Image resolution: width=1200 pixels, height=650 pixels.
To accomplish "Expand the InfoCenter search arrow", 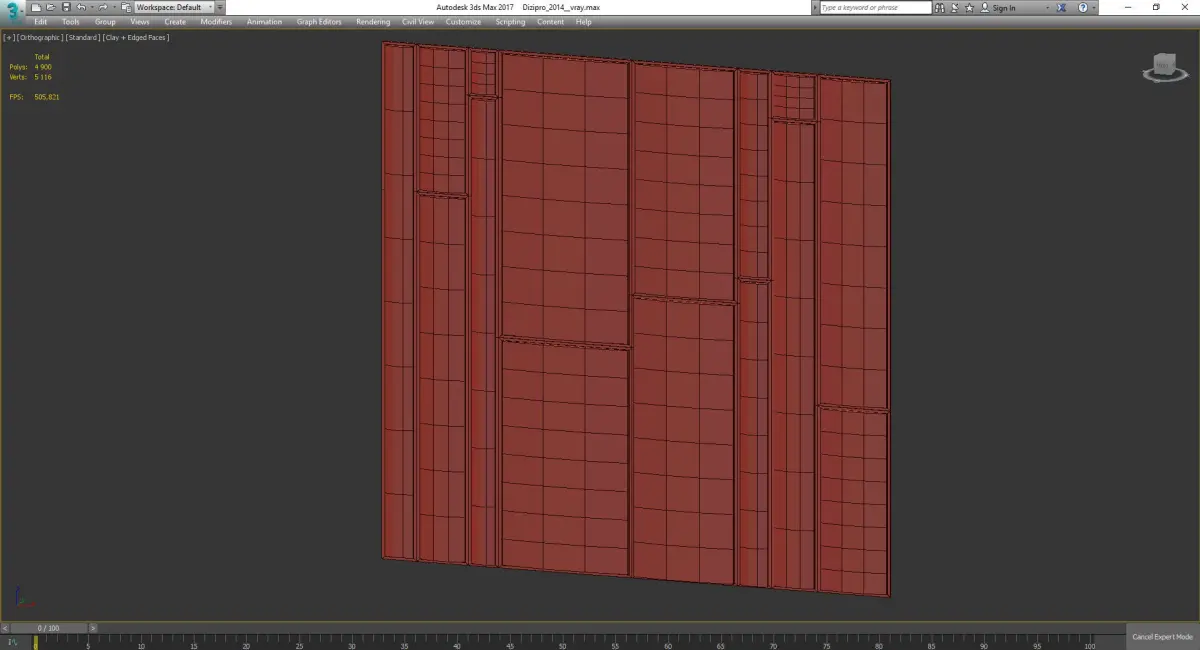I will click(815, 7).
